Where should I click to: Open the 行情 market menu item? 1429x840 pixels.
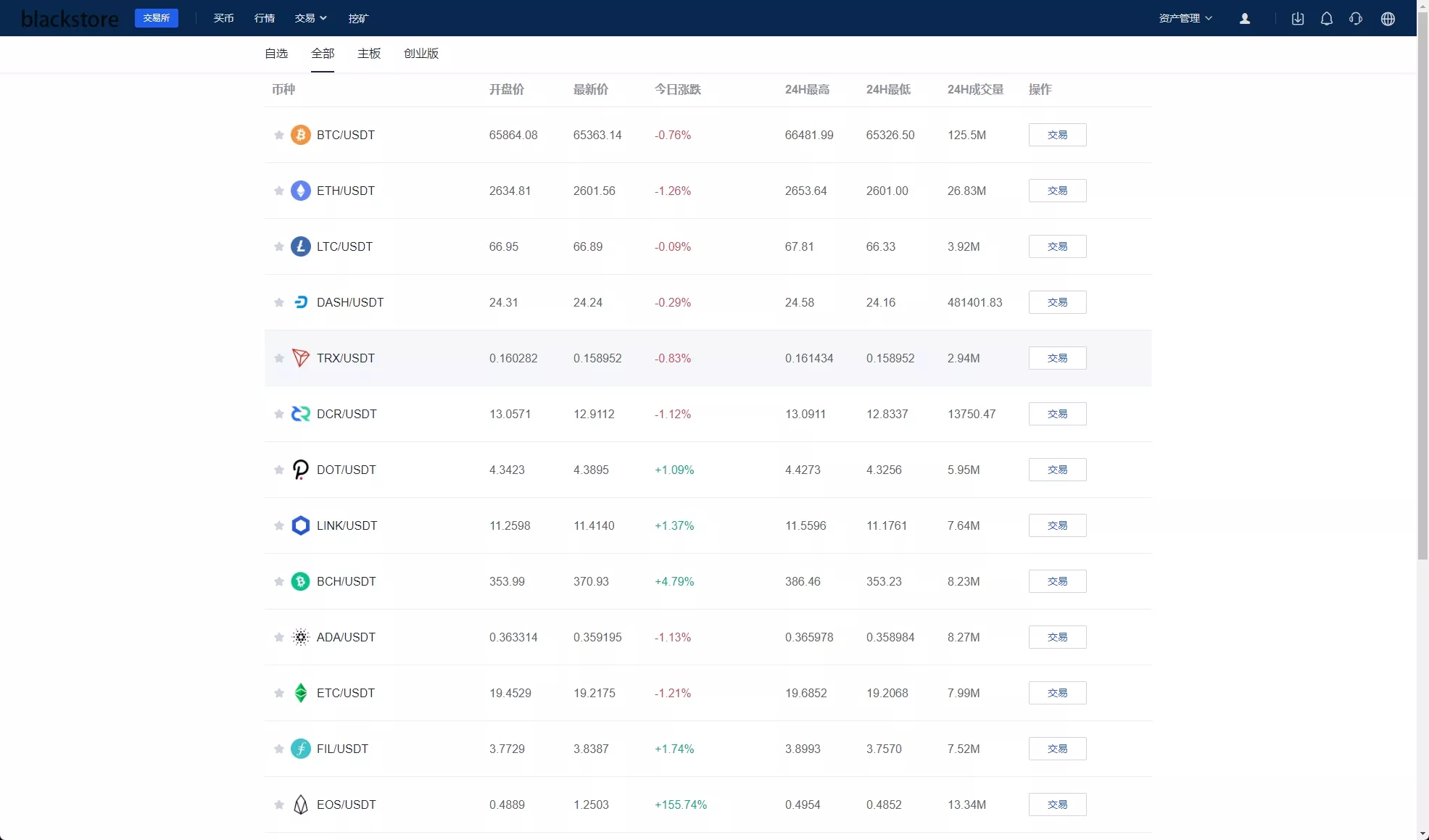click(x=265, y=18)
